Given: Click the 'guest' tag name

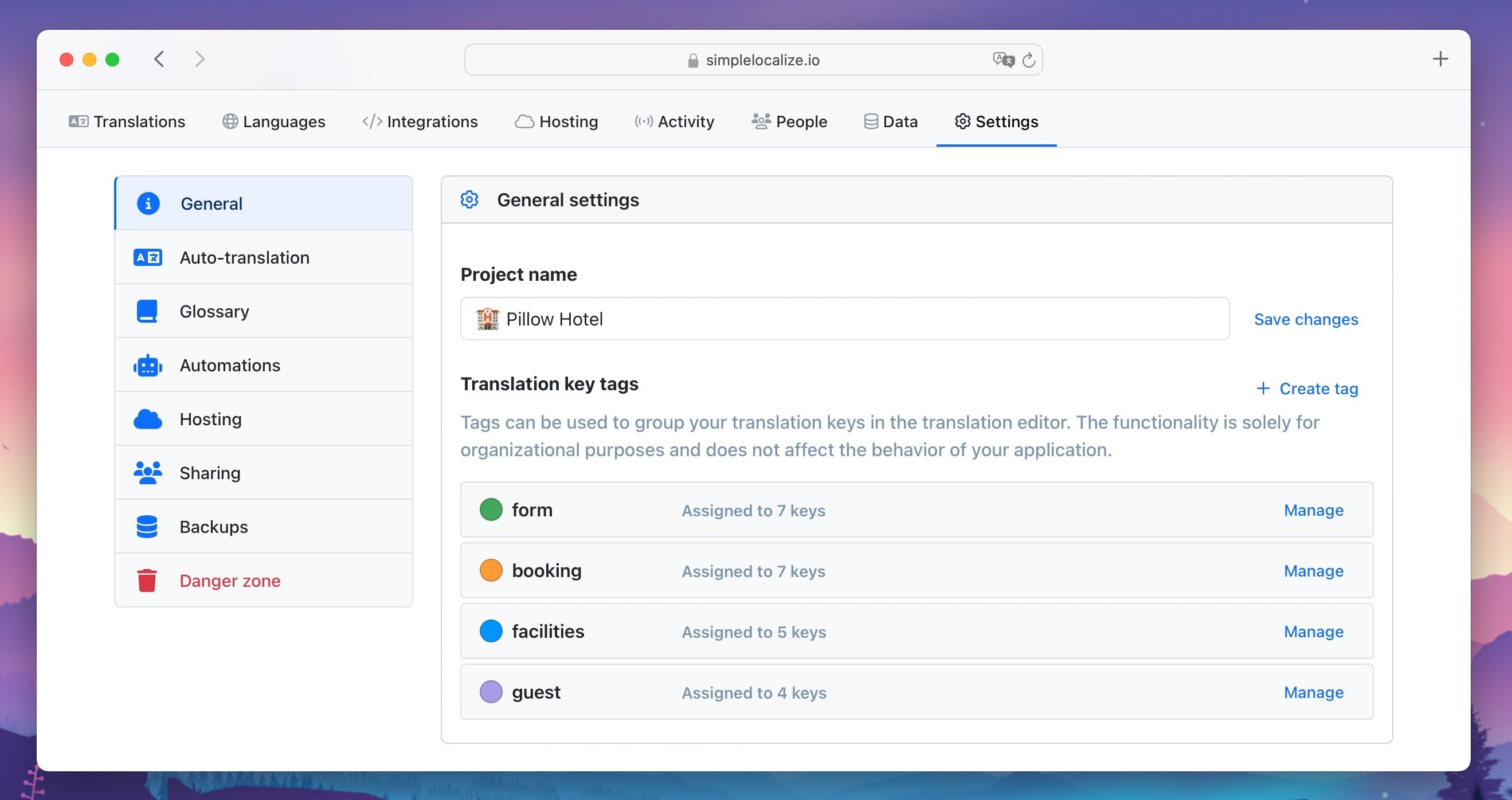Looking at the screenshot, I should point(536,693).
